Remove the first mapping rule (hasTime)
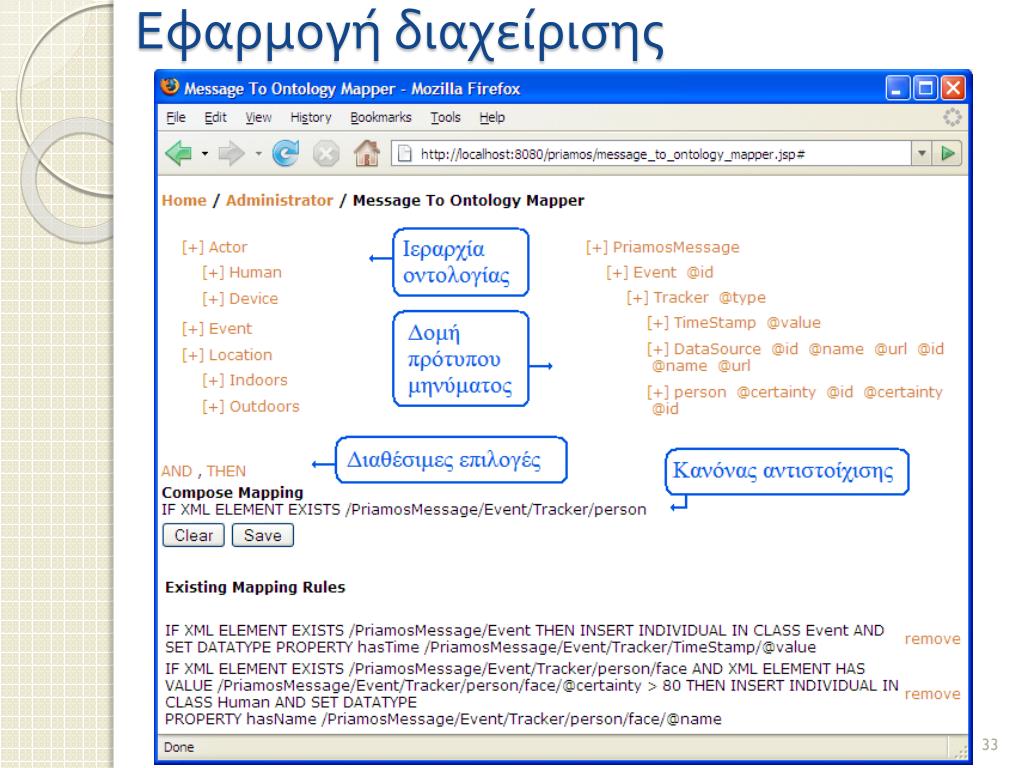This screenshot has height=768, width=1024. click(932, 639)
